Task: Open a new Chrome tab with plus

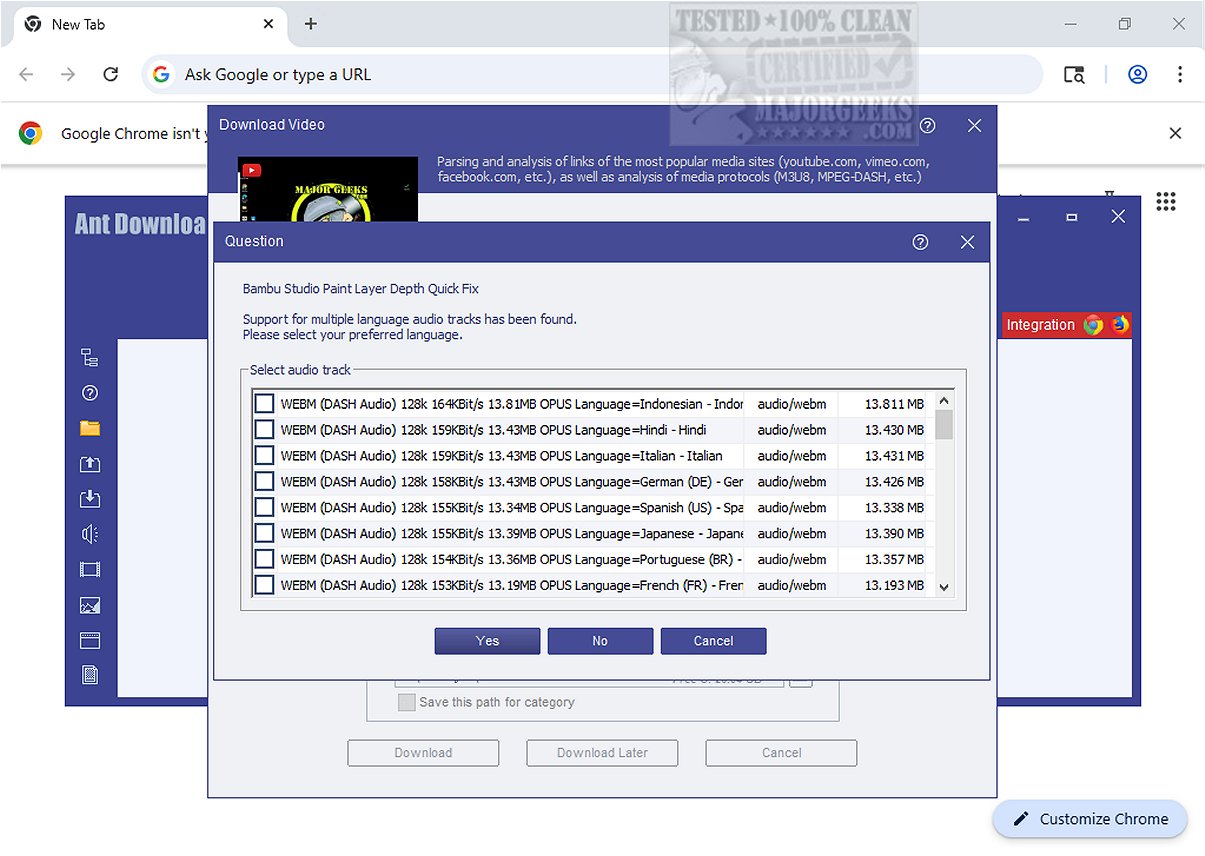Action: tap(311, 24)
